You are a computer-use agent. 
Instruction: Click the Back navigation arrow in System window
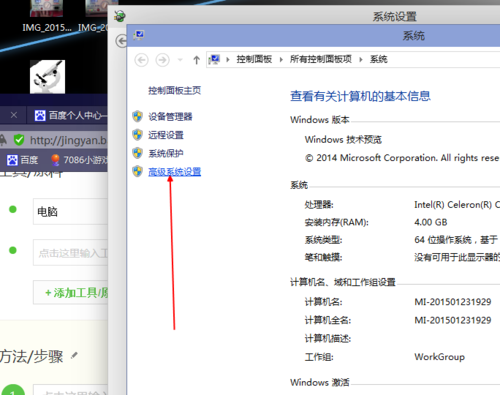[141, 60]
